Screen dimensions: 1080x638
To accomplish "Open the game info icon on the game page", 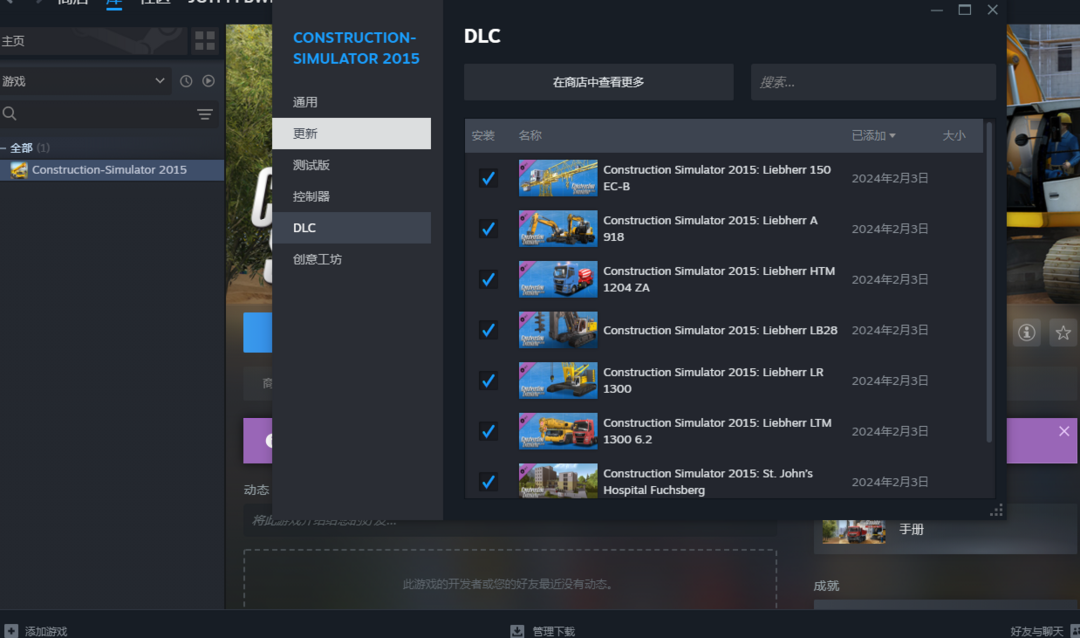I will coord(1027,333).
